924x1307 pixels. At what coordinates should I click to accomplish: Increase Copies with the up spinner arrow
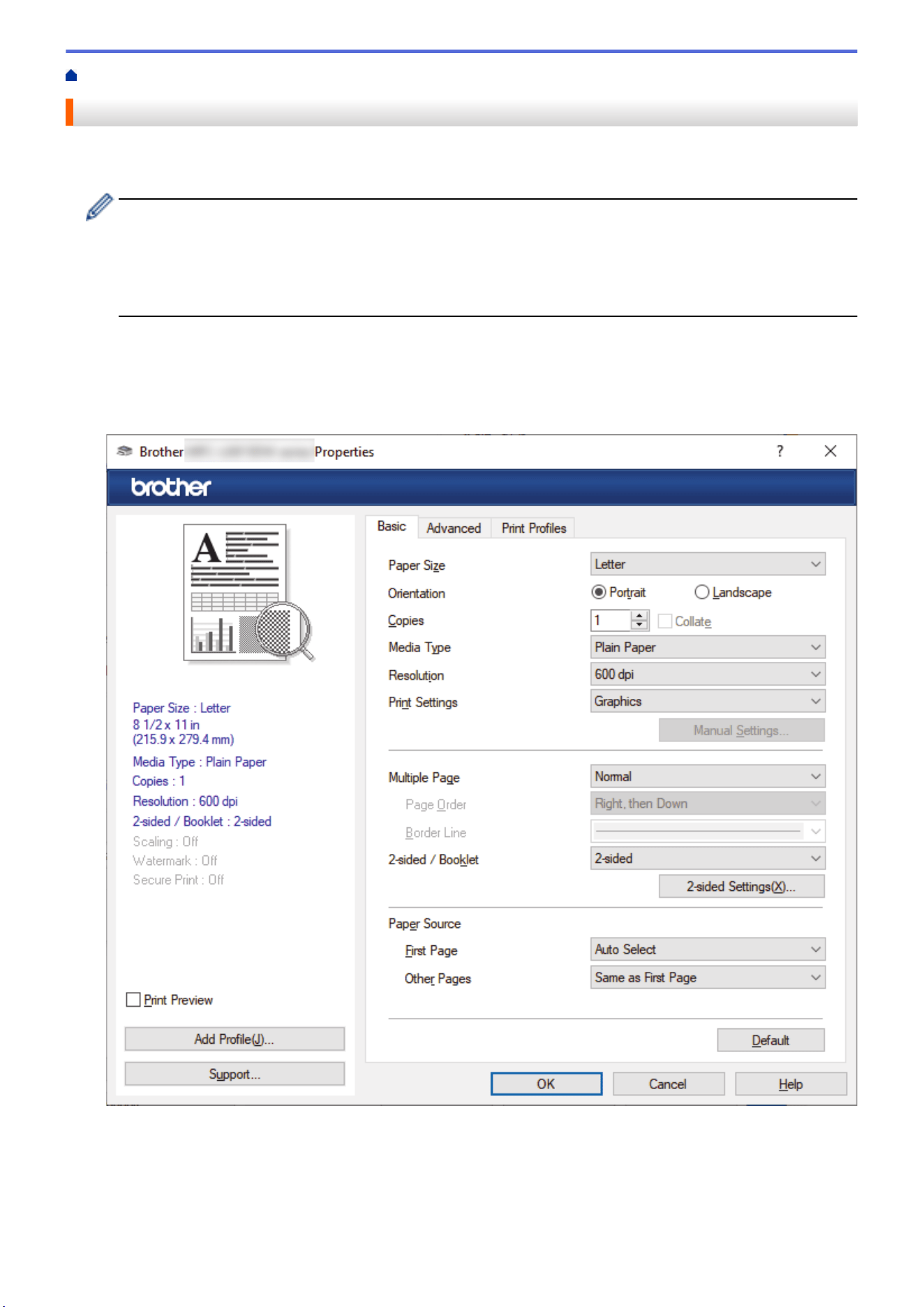pyautogui.click(x=639, y=616)
